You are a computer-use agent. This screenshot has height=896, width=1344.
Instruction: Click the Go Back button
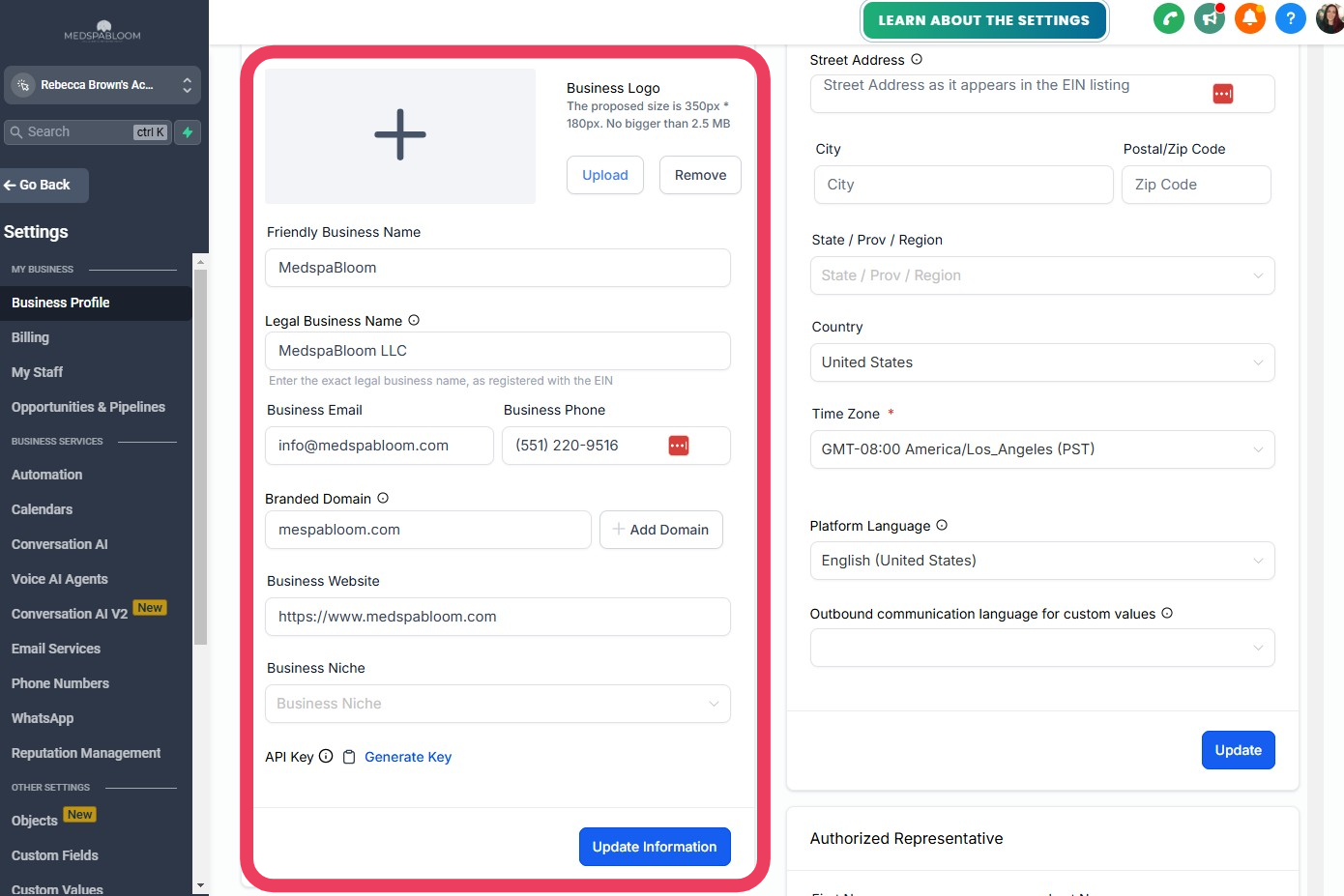point(44,185)
